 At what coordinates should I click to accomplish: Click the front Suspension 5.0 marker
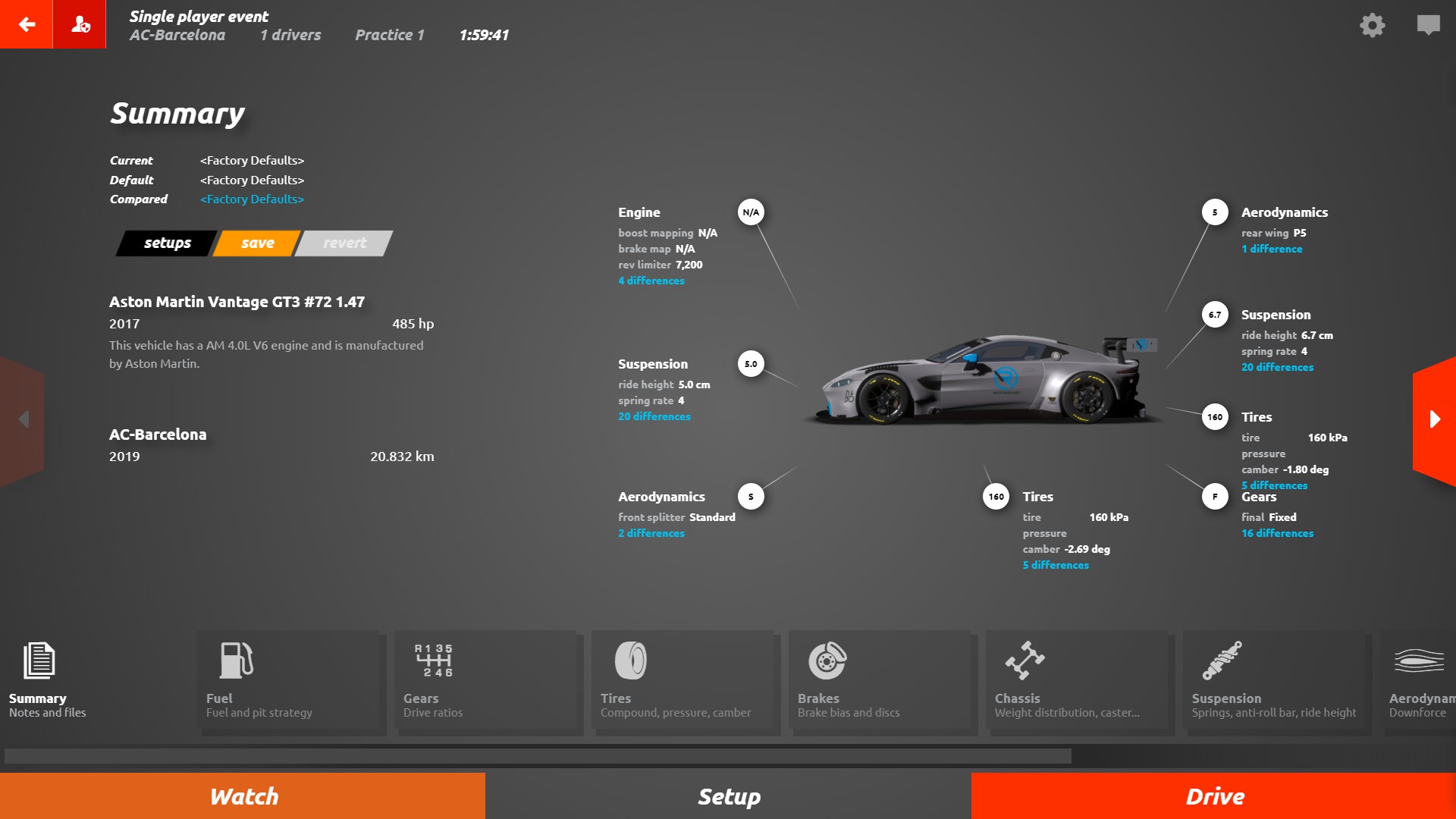point(751,364)
